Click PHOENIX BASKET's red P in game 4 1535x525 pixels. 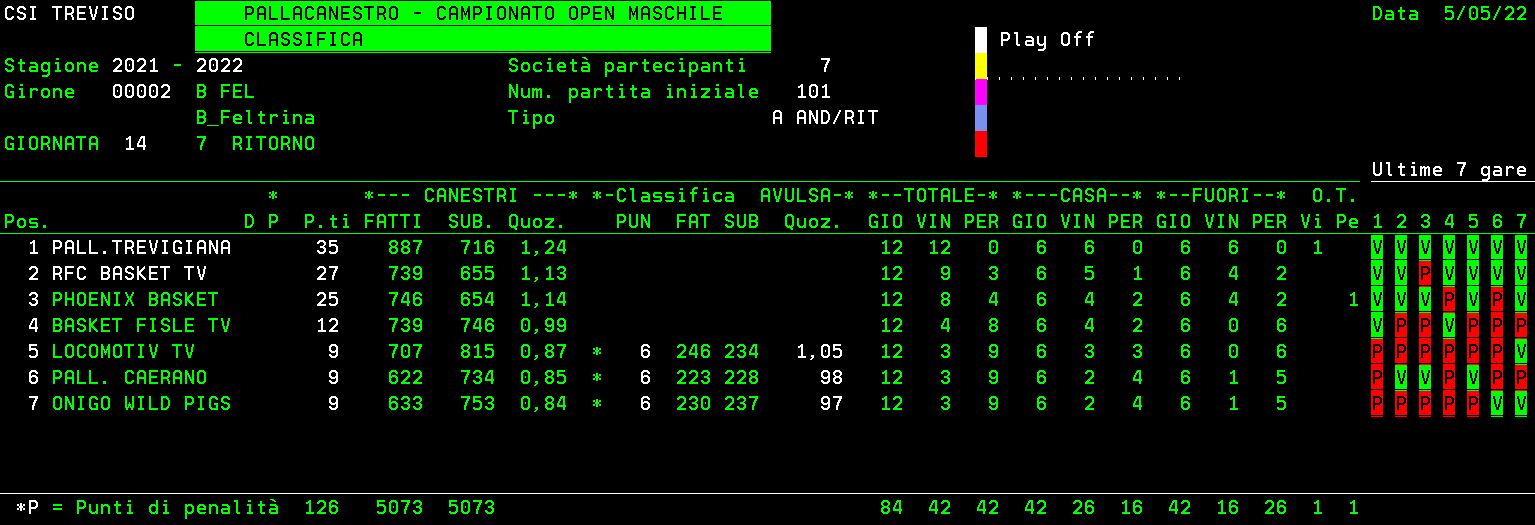[1448, 299]
